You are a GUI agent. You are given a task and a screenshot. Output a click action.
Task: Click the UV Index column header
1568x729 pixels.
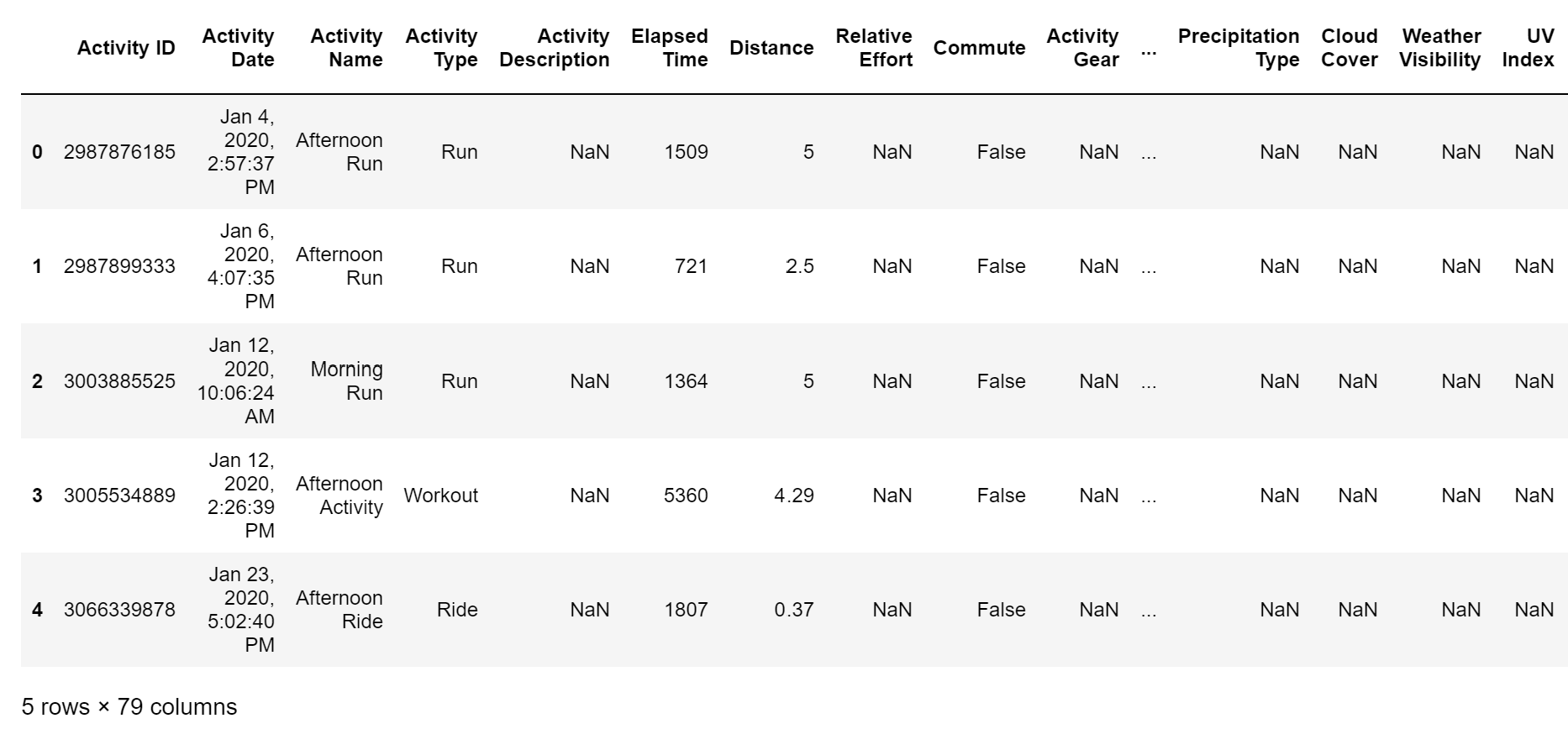(1528, 48)
